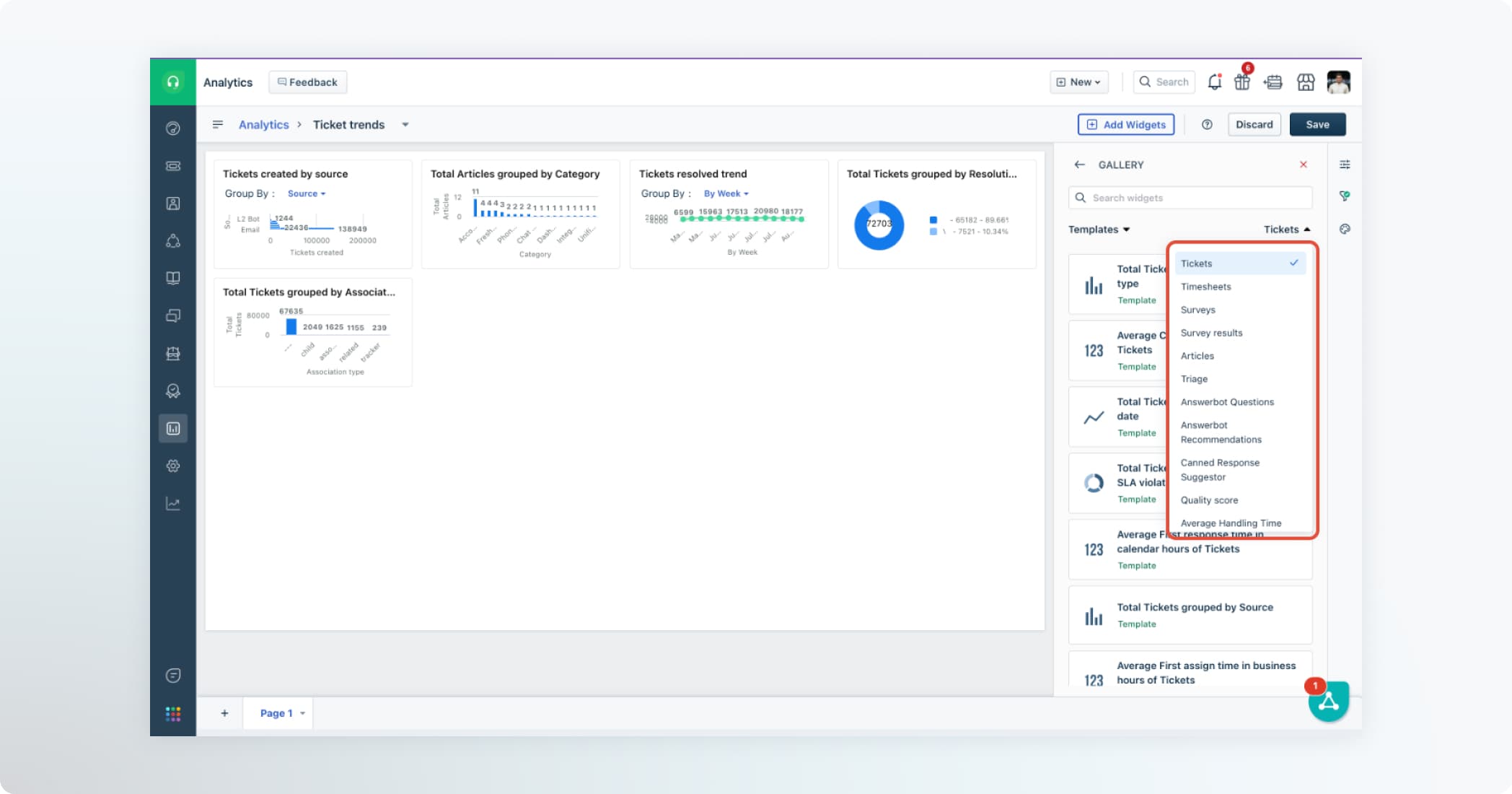This screenshot has height=794, width=1512.
Task: Click the Feedback button
Action: pyautogui.click(x=307, y=82)
